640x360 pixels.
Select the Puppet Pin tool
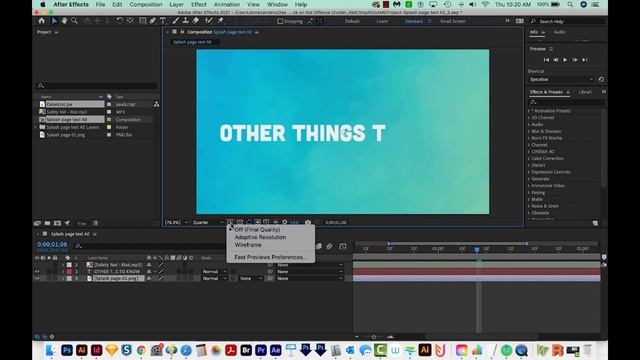[221, 20]
